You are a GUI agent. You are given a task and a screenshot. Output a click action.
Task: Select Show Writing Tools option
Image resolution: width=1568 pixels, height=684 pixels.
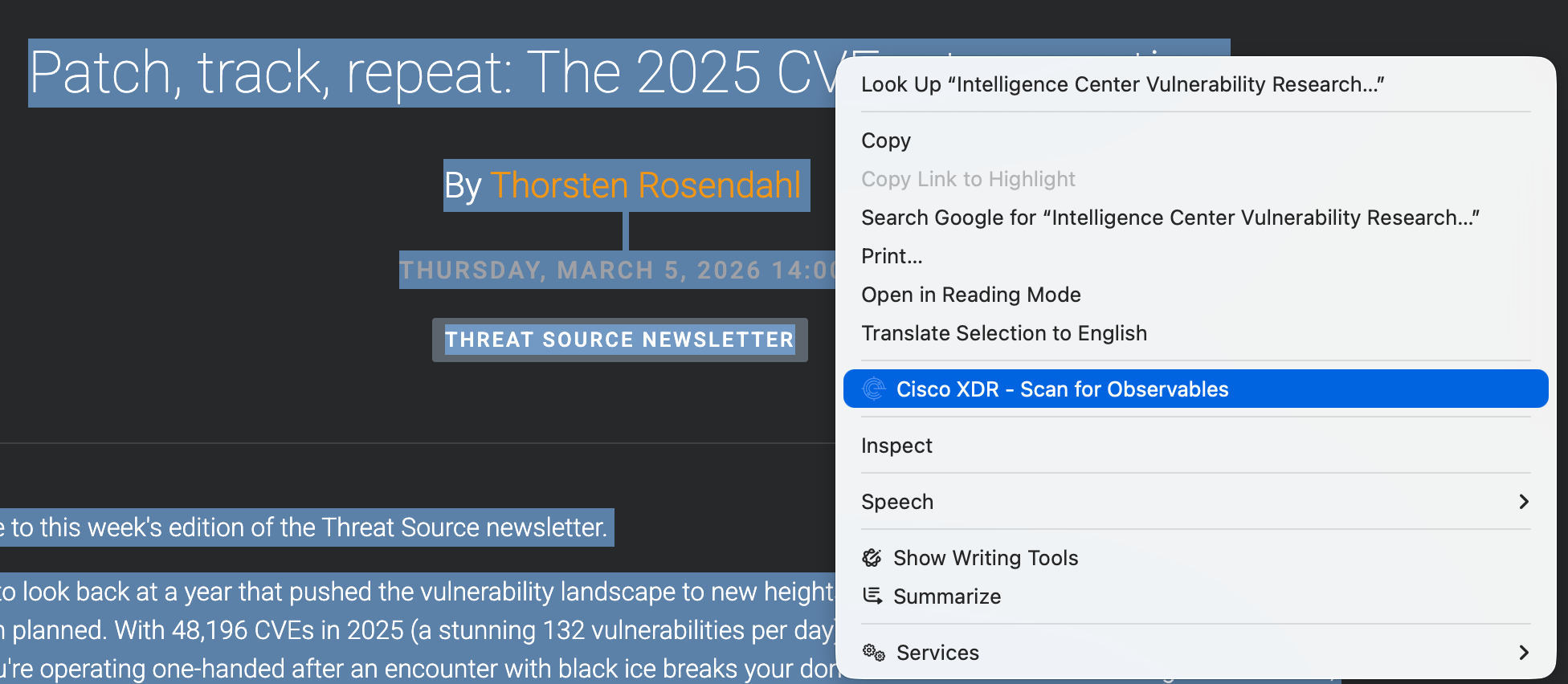click(x=985, y=558)
